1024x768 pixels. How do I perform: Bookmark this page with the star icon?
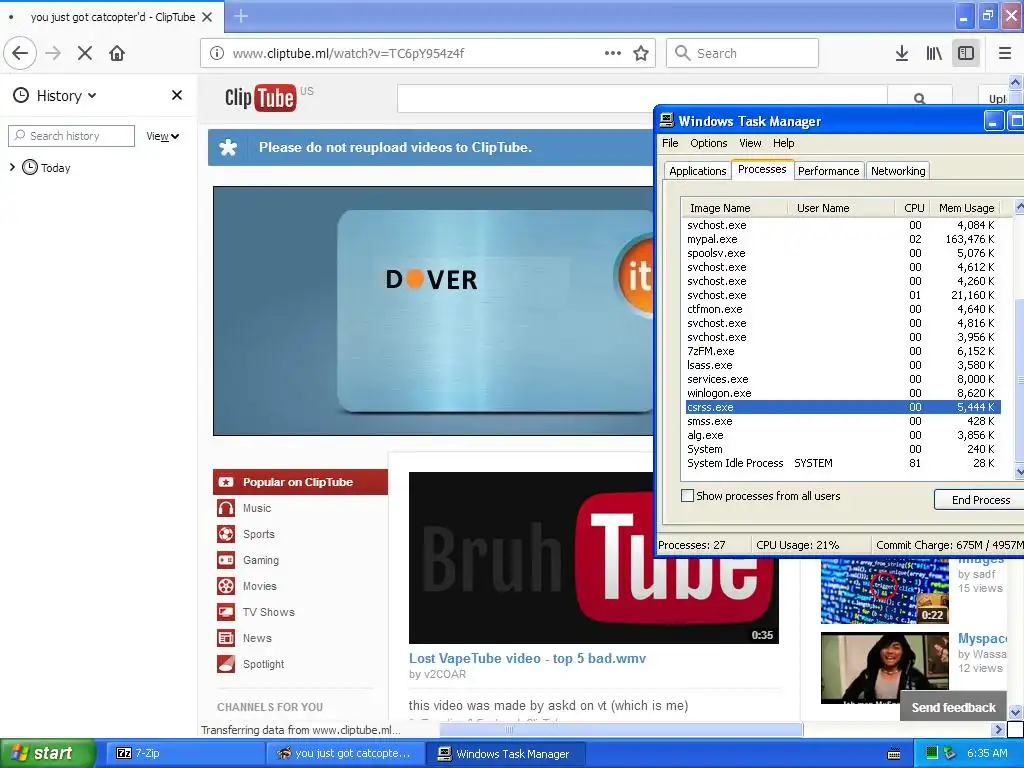pos(641,53)
